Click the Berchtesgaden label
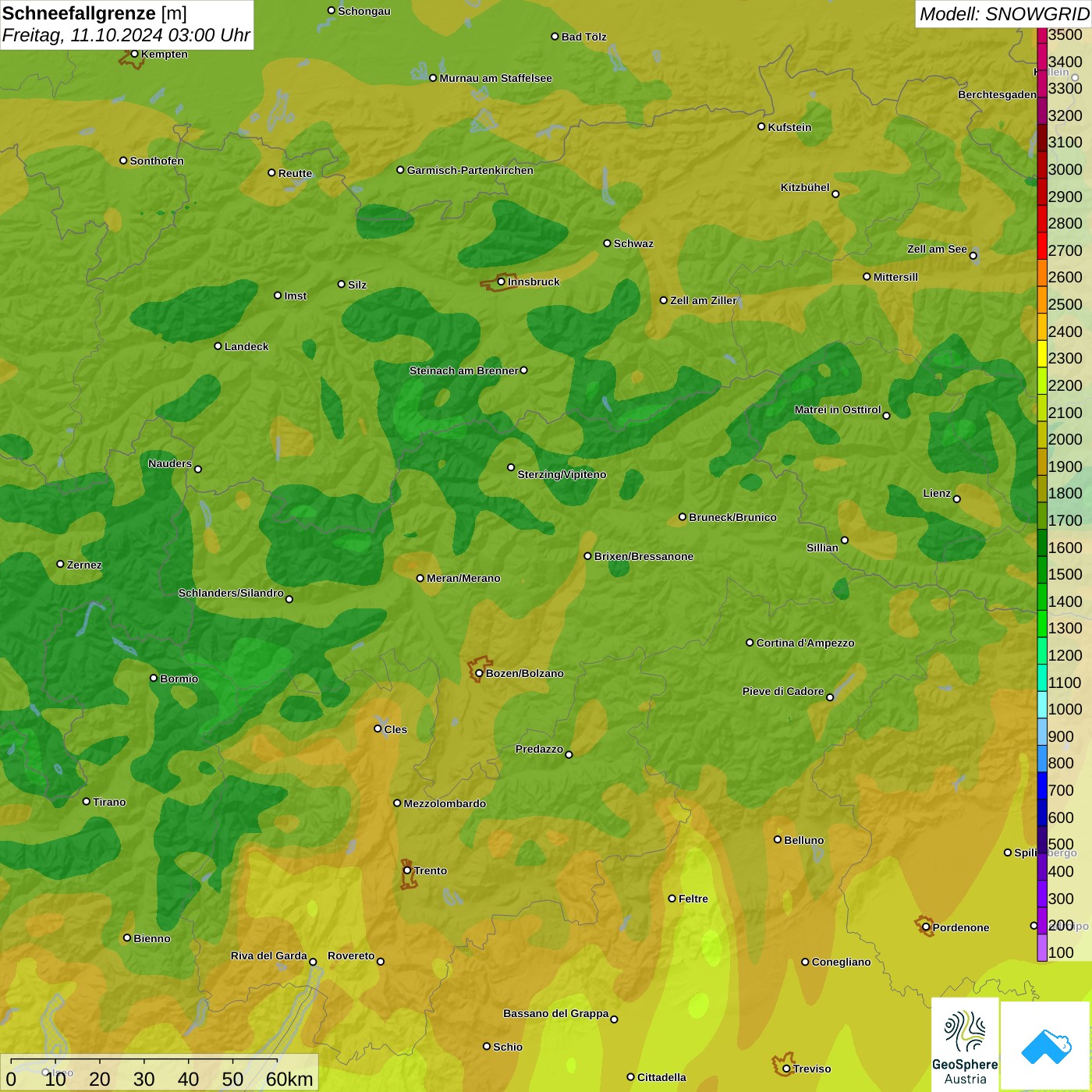 (997, 94)
